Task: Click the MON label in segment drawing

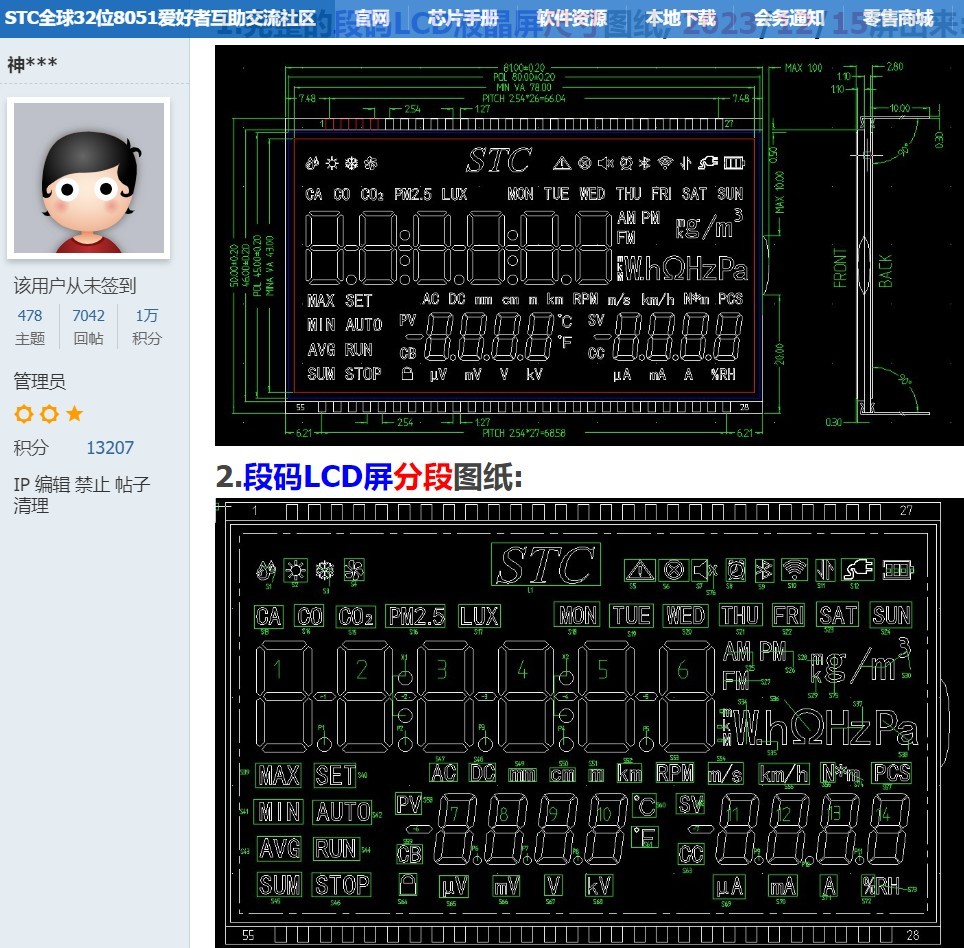Action: coord(577,615)
